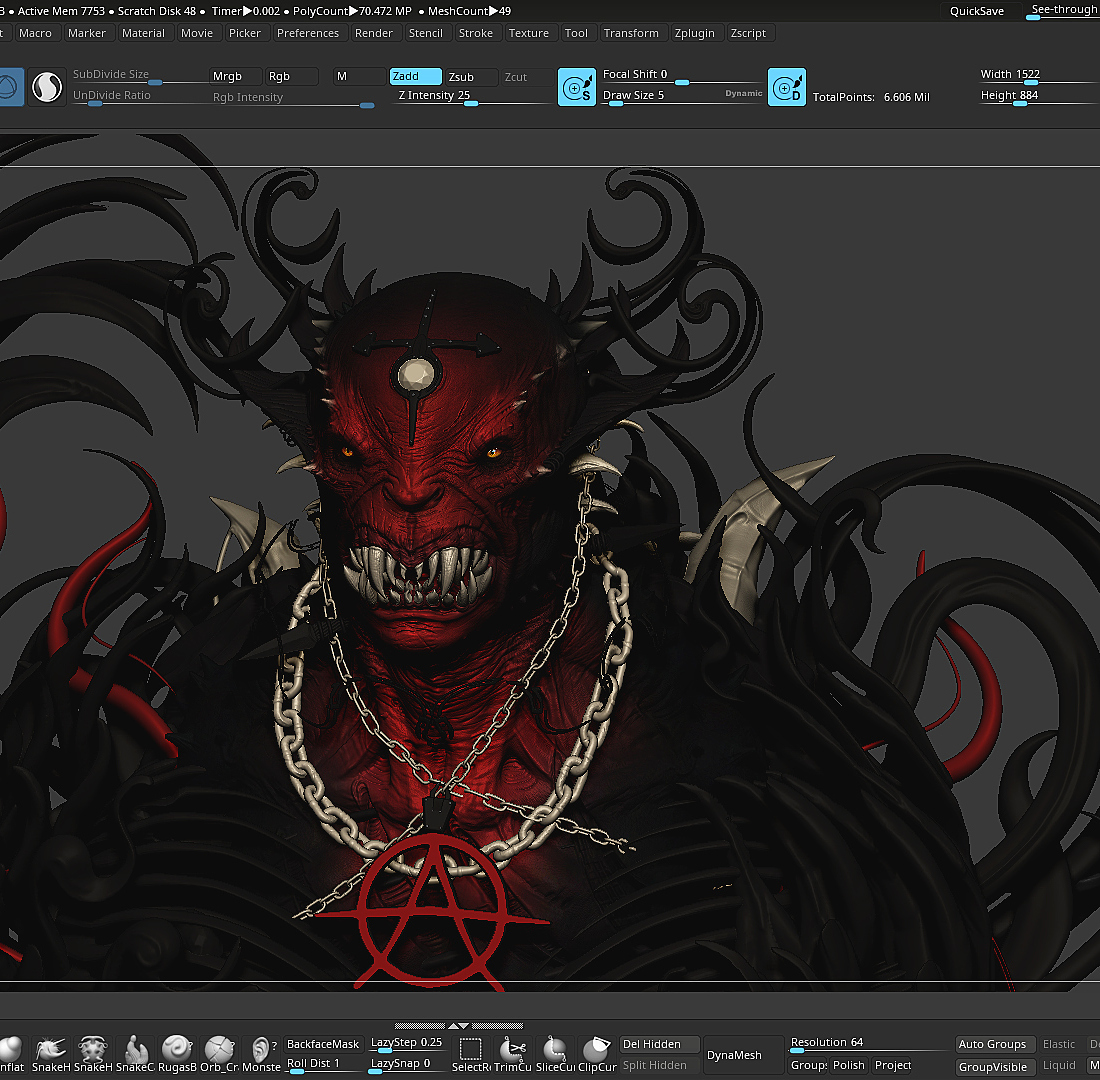Select the SliceCu slice curve brush

point(555,1055)
